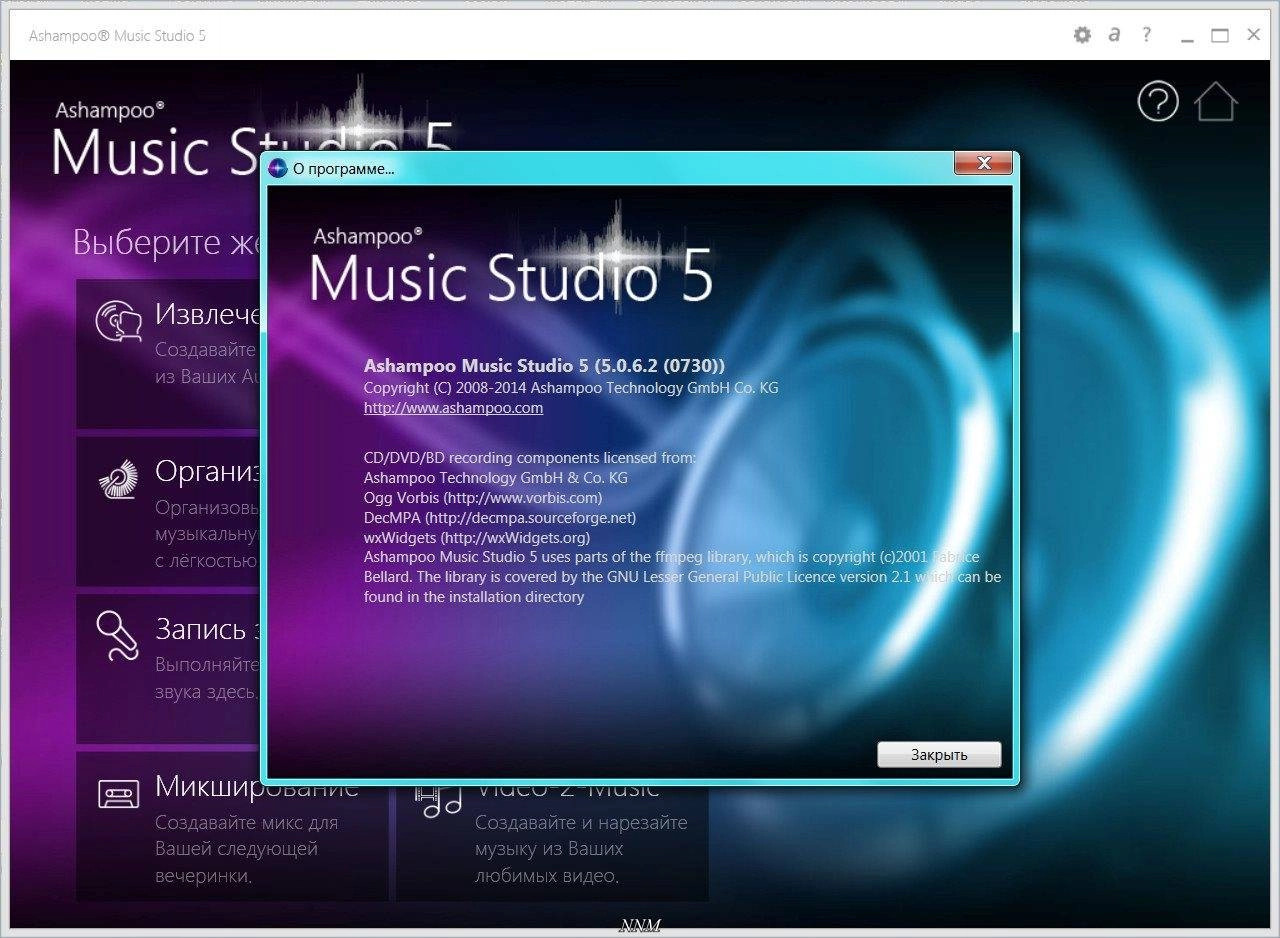The width and height of the screenshot is (1280, 938).
Task: Open the http://www.ashampoo.com link
Action: click(453, 408)
